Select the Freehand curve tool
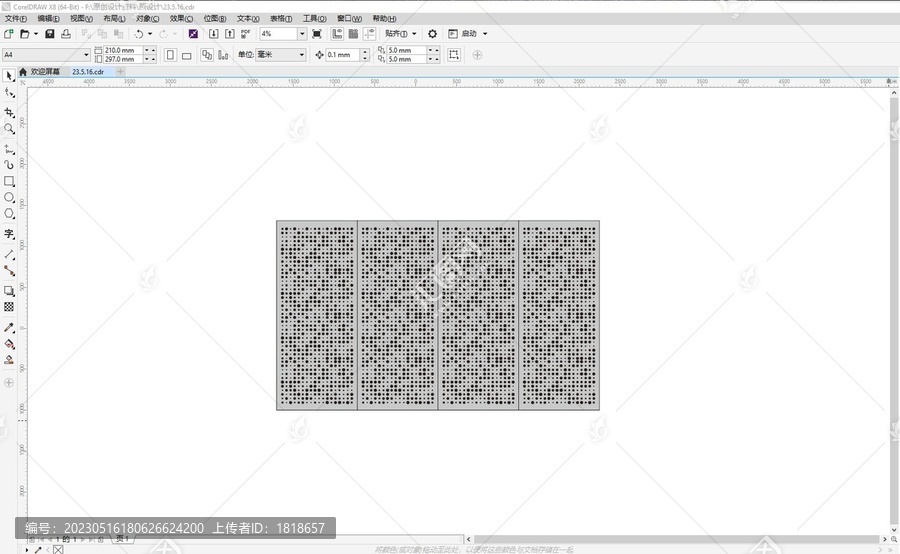Image resolution: width=900 pixels, height=554 pixels. [x=9, y=149]
